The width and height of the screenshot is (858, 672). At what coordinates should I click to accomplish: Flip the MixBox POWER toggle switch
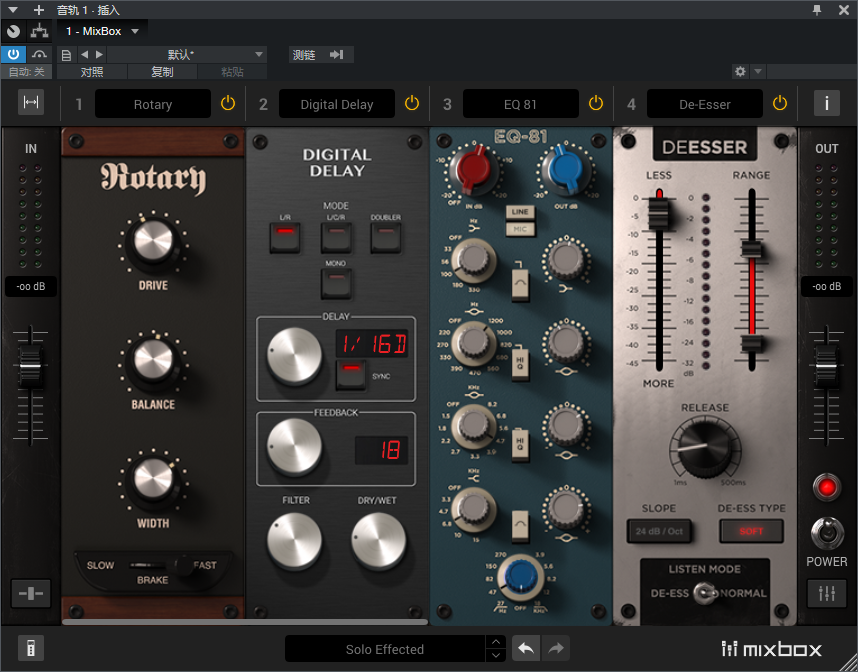(826, 532)
